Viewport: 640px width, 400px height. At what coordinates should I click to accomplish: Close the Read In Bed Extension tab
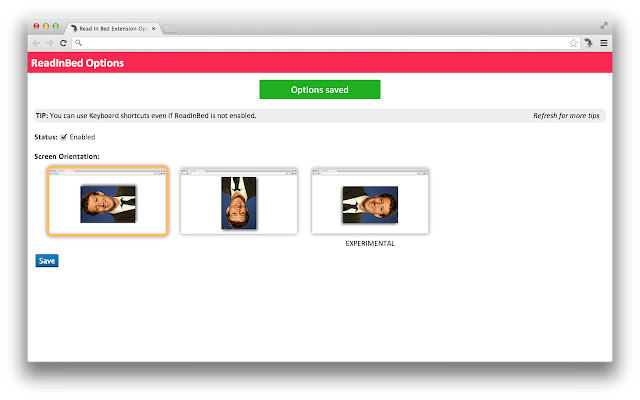[153, 29]
